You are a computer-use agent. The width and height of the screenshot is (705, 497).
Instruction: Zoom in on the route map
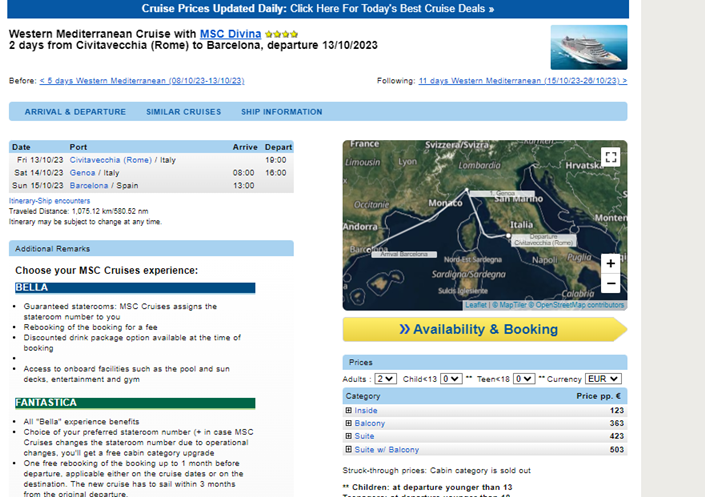[611, 264]
